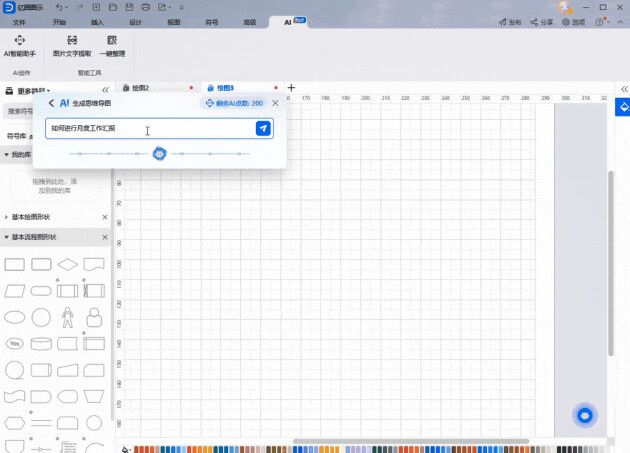This screenshot has height=453, width=630.
Task: Collapse the left symbol library panel
Action: pos(105,90)
